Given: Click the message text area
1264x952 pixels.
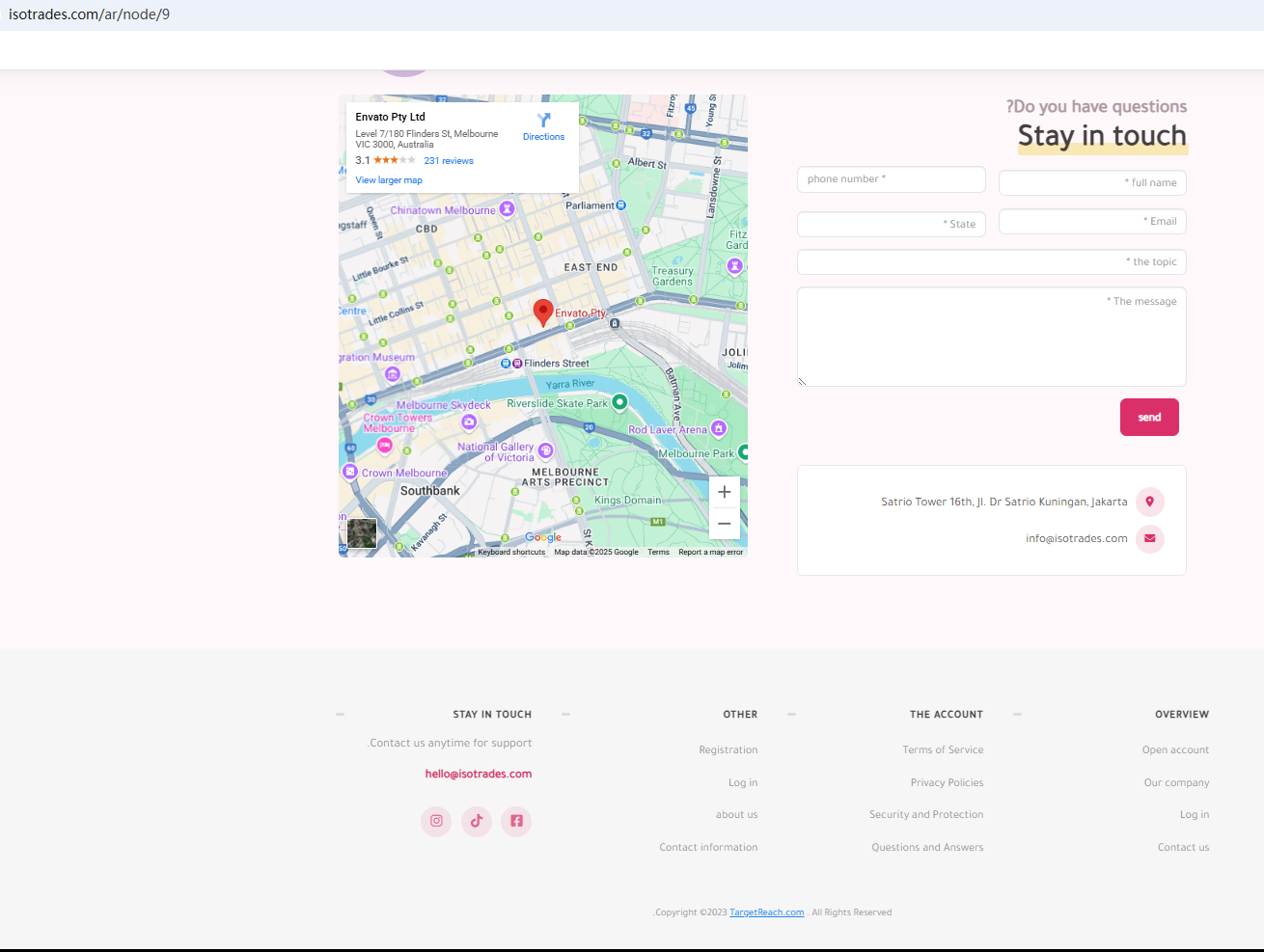Looking at the screenshot, I should (x=991, y=338).
